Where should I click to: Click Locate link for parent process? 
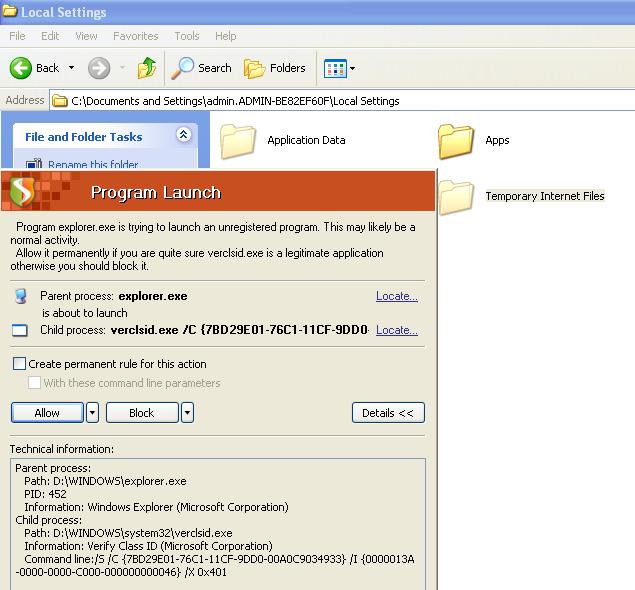click(396, 296)
